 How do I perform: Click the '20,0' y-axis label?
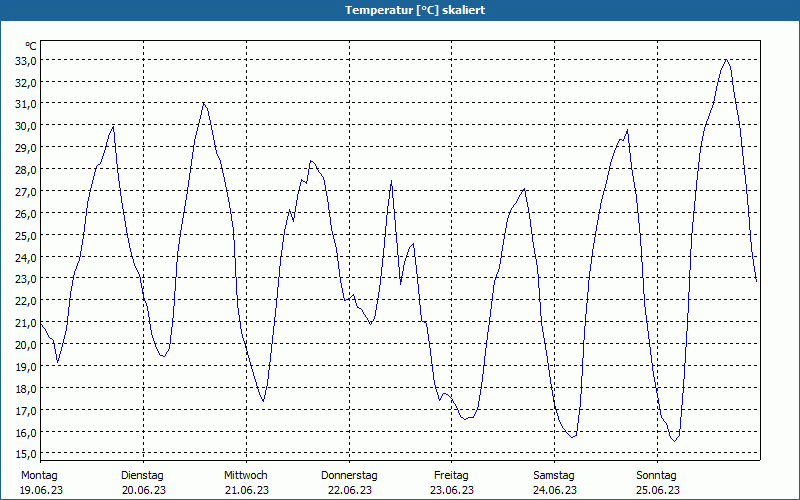(x=26, y=345)
